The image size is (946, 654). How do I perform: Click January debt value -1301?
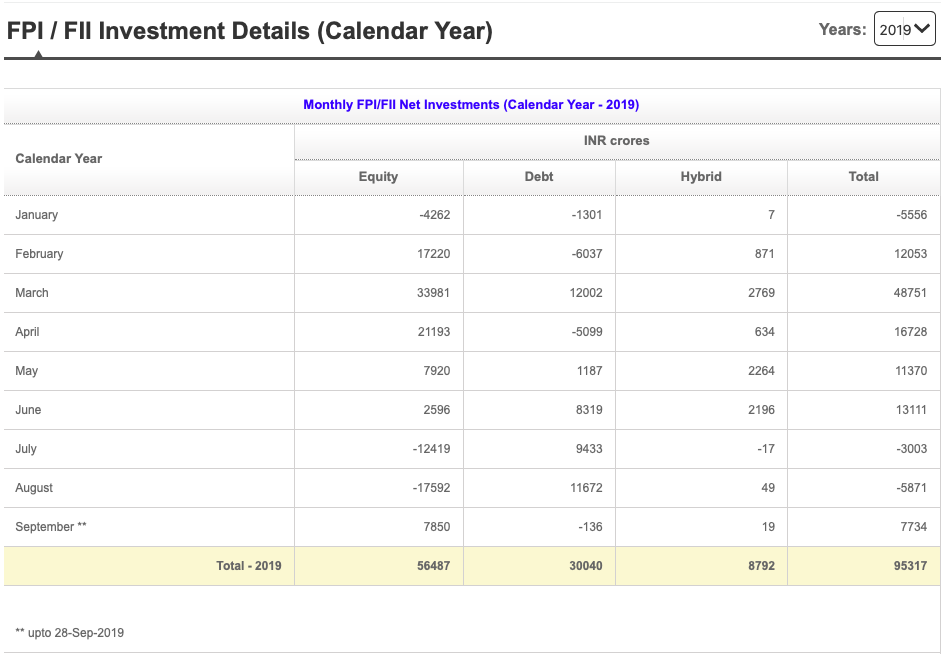coord(587,215)
